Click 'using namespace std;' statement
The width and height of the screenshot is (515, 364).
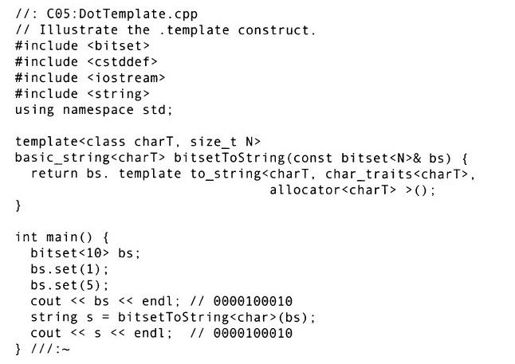coord(94,110)
